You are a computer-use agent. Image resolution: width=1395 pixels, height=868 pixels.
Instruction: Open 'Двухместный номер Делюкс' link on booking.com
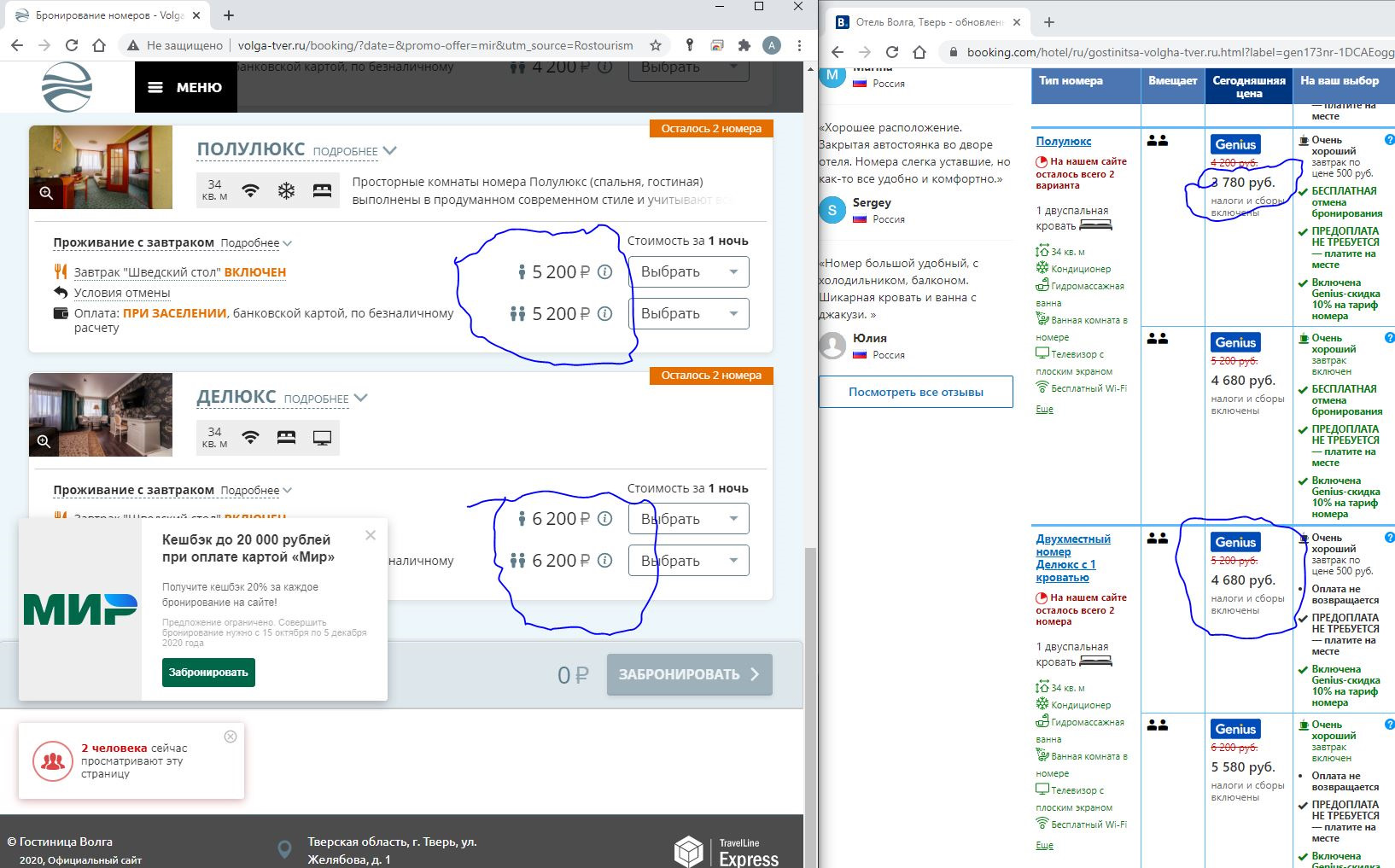[x=1073, y=558]
